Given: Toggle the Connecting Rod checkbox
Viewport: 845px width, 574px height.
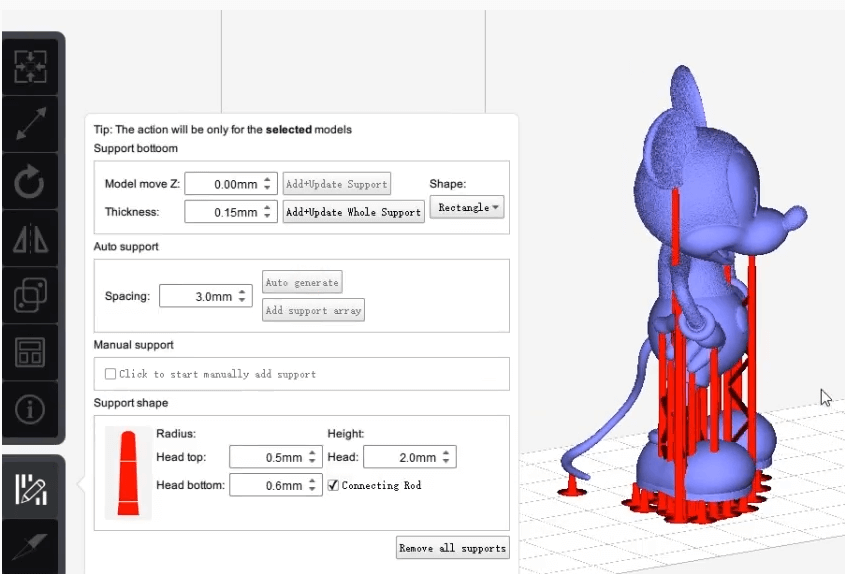Looking at the screenshot, I should pos(334,485).
